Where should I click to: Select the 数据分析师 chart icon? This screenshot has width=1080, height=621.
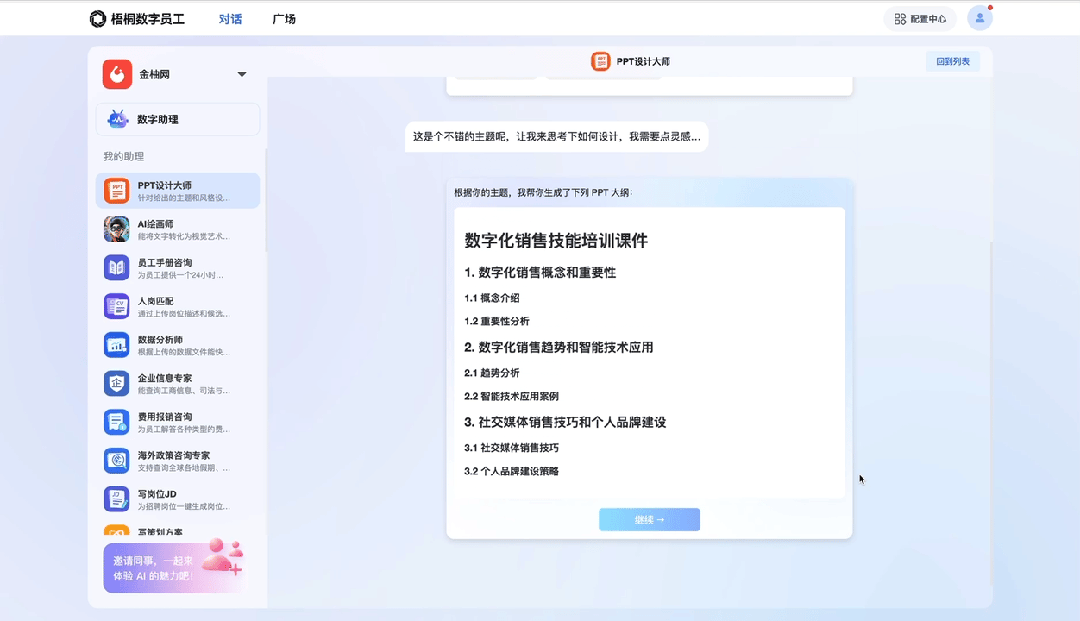[x=116, y=345]
